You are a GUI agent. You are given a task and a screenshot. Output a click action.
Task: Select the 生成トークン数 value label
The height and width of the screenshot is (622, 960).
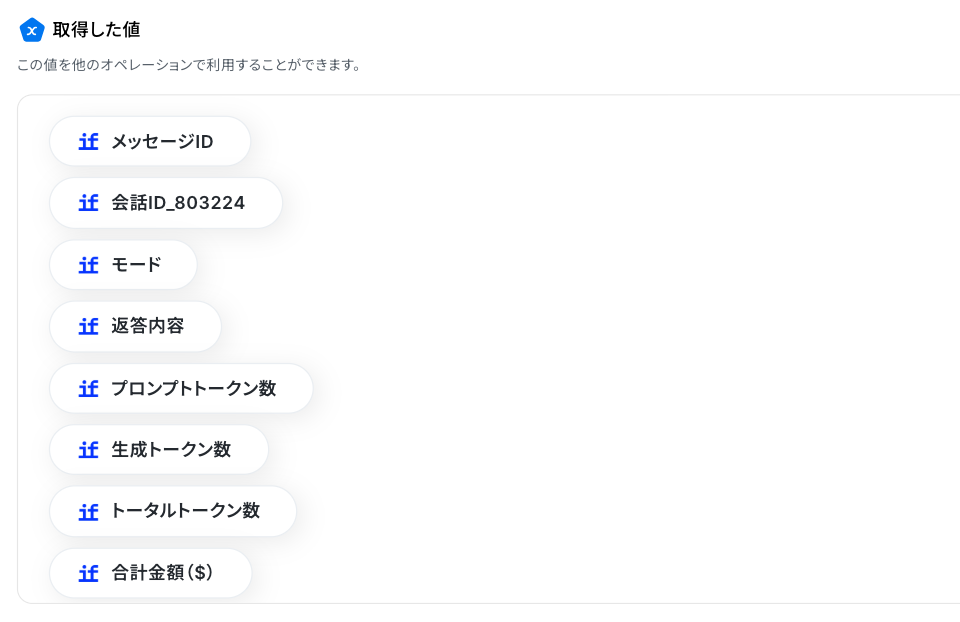click(171, 450)
